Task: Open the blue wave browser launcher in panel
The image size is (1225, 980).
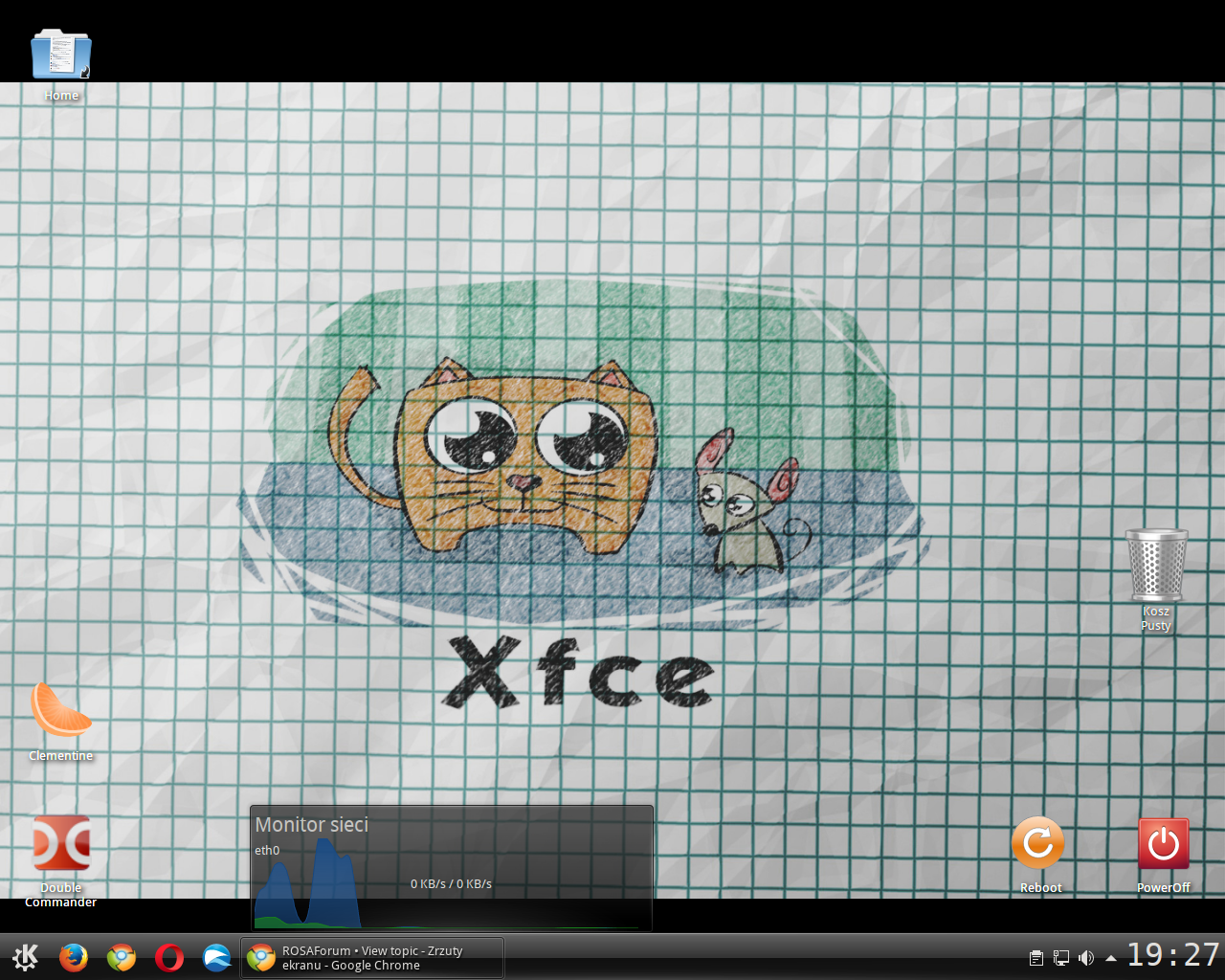Action: [217, 957]
